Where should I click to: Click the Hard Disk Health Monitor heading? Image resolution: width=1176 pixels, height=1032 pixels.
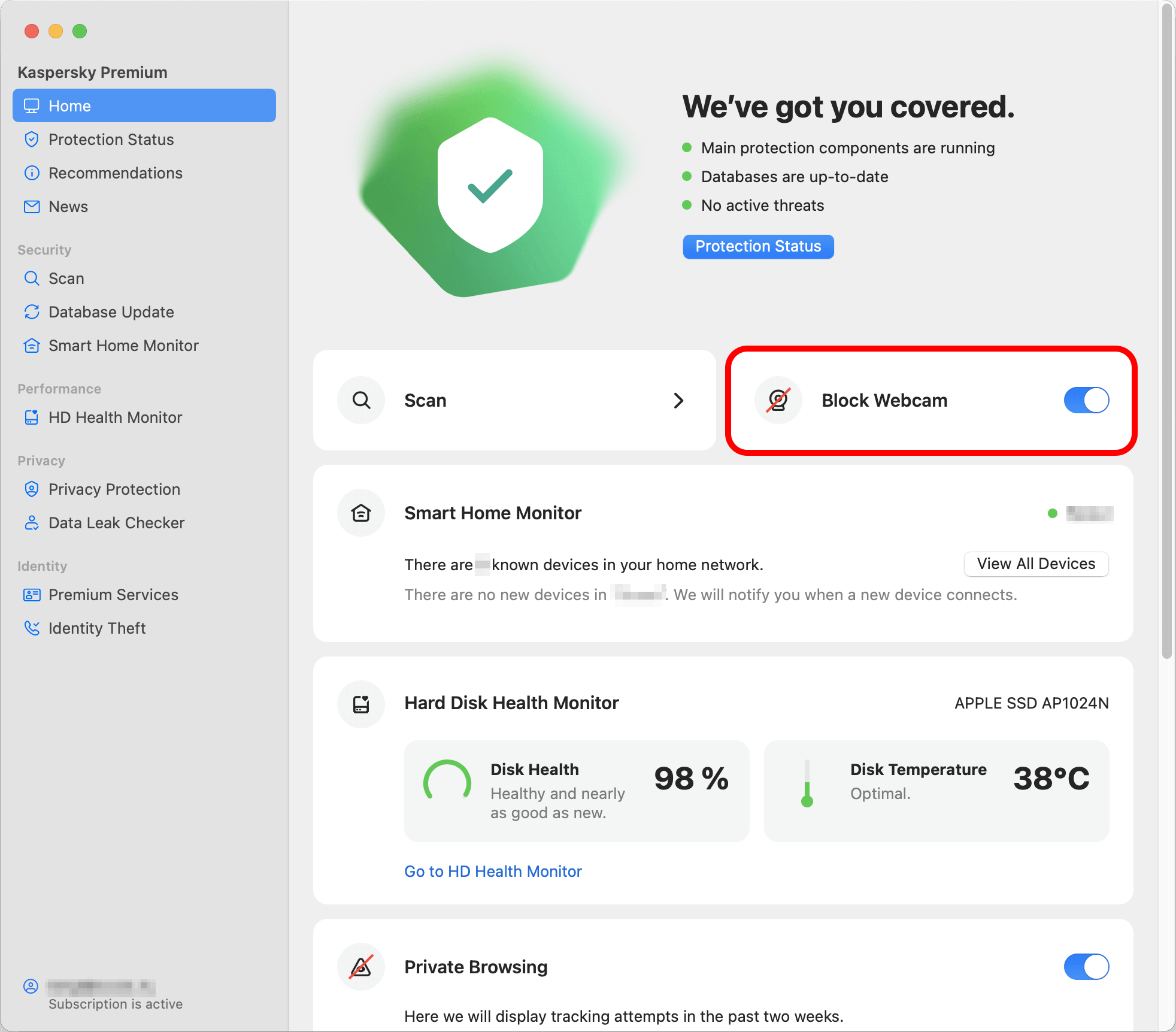[x=511, y=703]
